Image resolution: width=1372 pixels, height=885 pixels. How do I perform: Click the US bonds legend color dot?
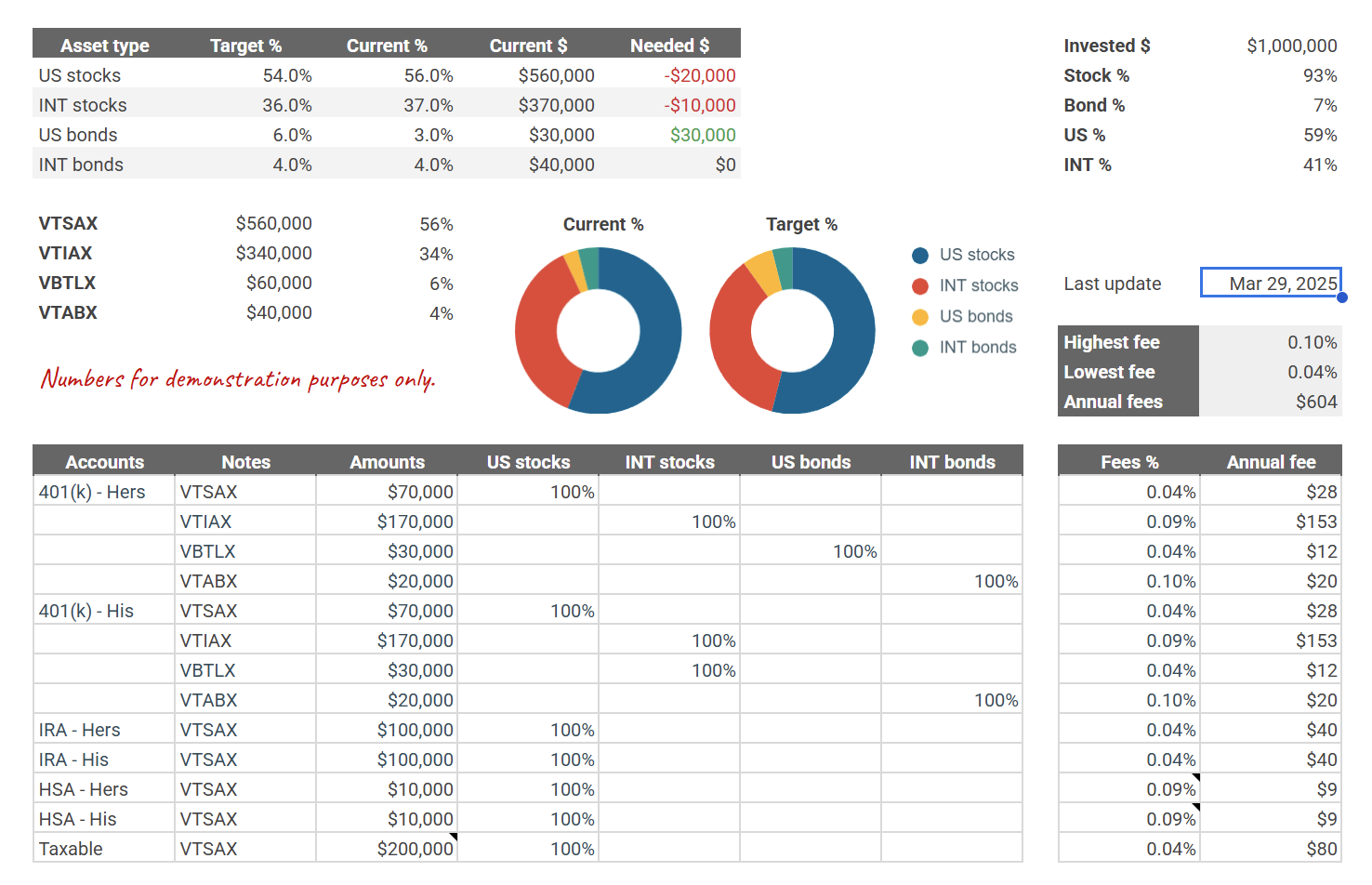click(920, 316)
